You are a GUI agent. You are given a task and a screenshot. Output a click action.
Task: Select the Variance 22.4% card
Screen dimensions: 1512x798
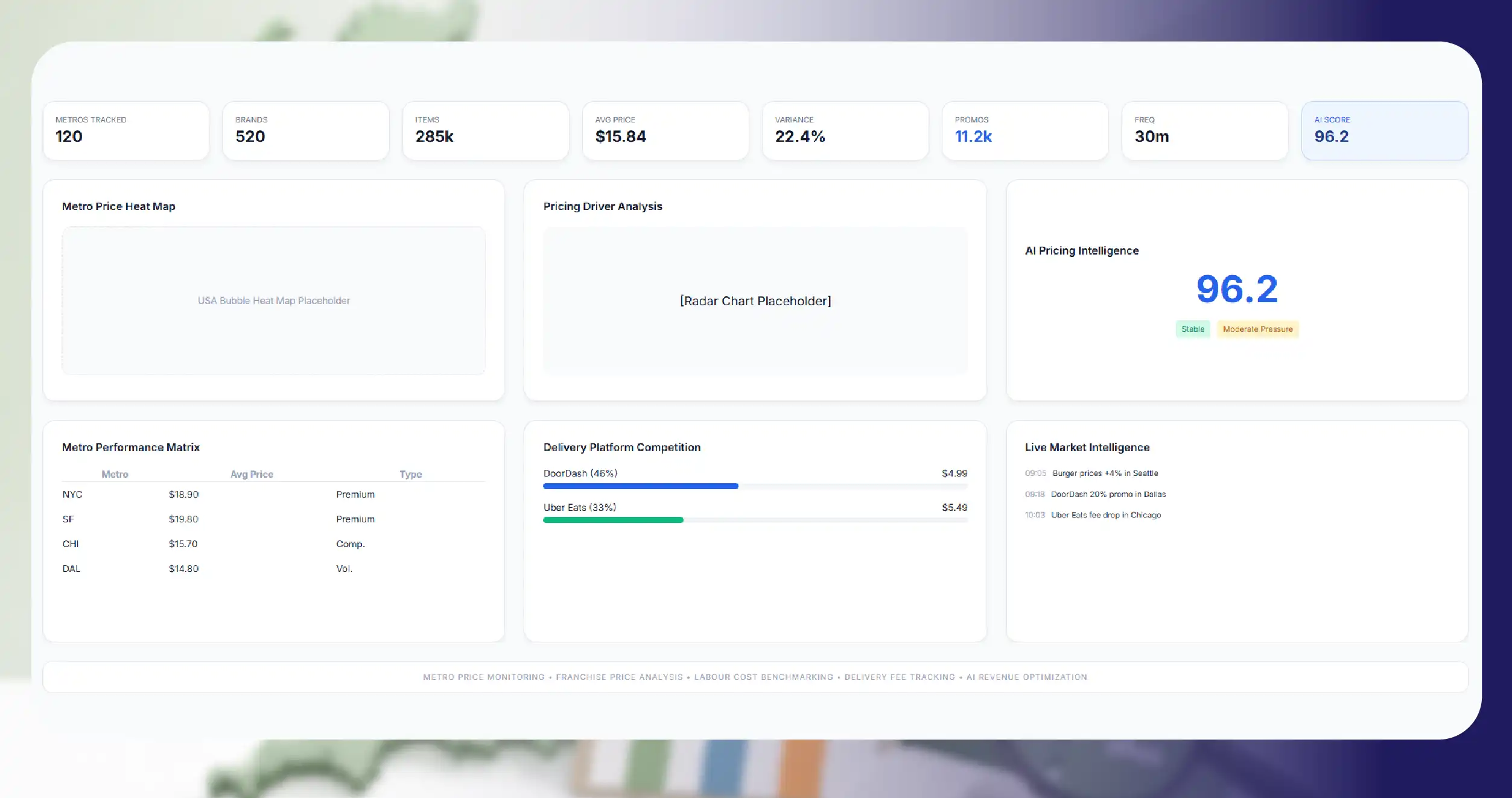(x=845, y=130)
